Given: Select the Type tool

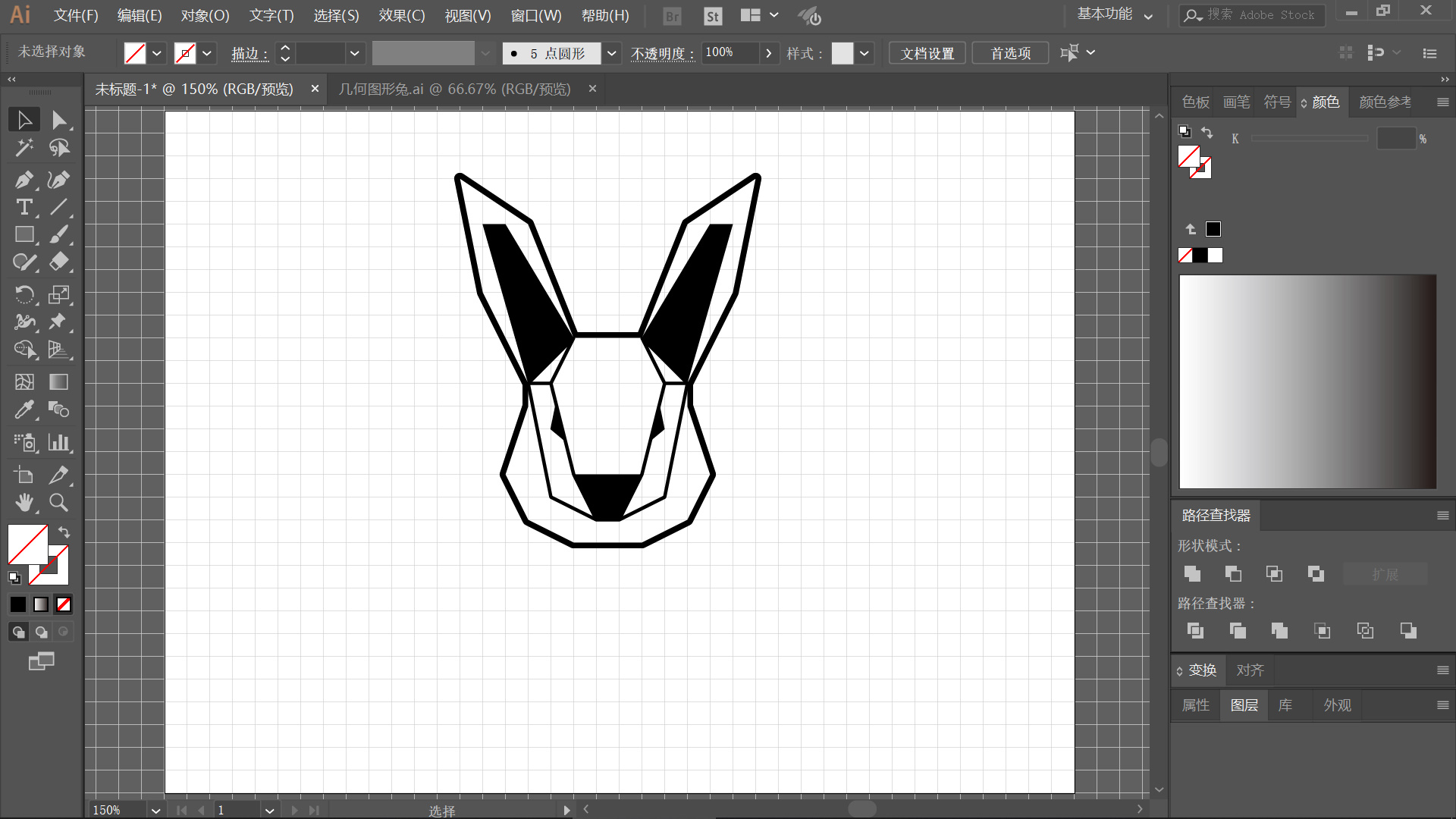Looking at the screenshot, I should 24,207.
